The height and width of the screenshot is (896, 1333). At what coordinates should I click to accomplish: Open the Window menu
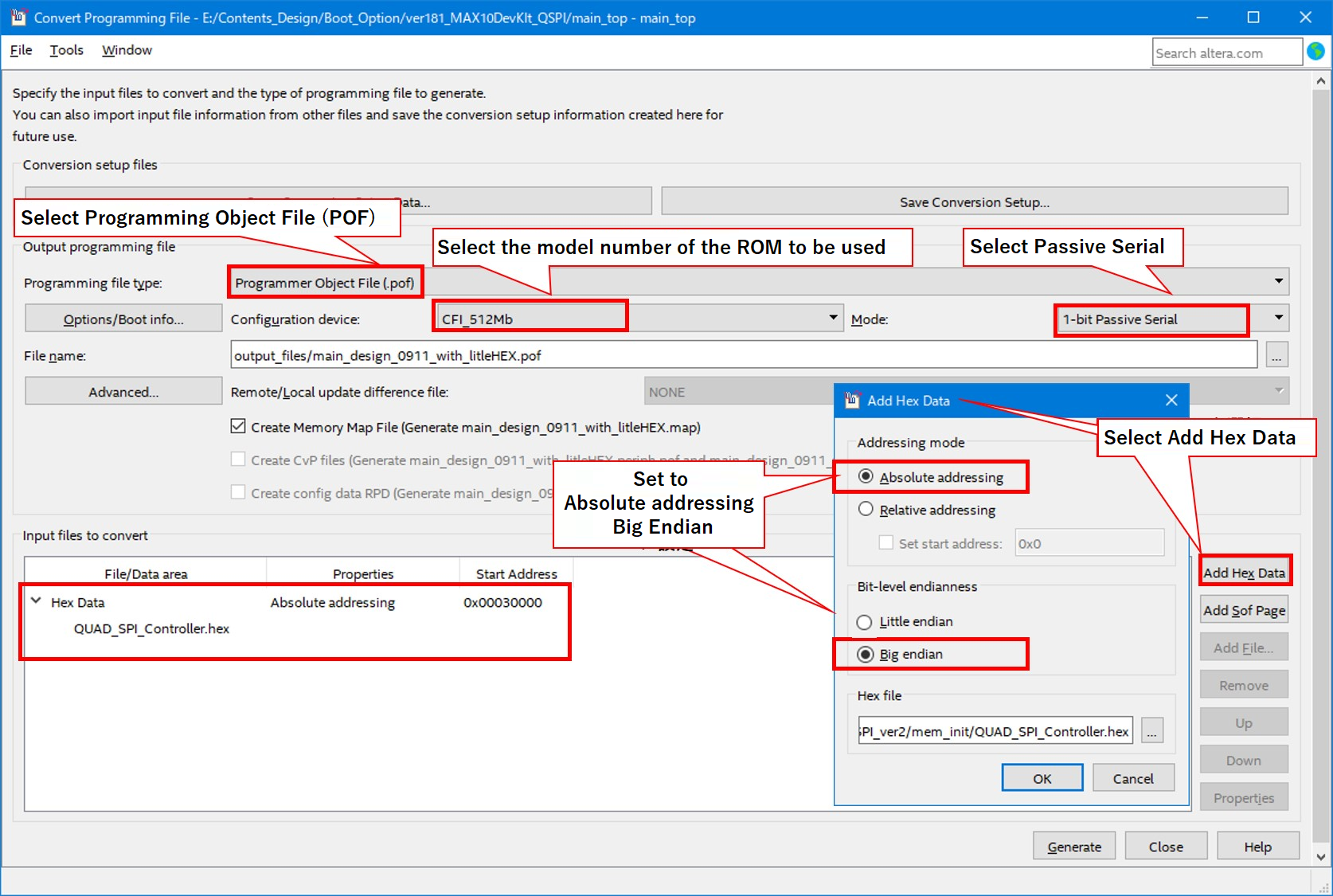(x=126, y=49)
